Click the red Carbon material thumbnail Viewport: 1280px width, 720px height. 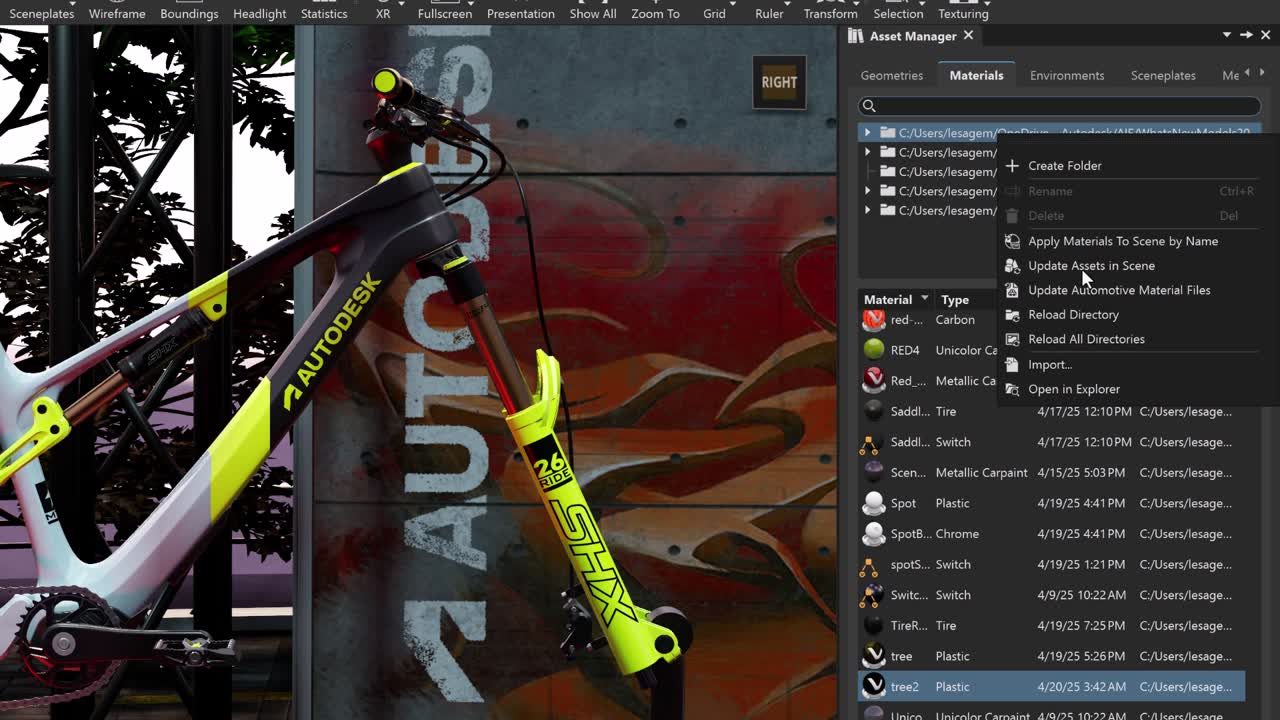coord(874,320)
